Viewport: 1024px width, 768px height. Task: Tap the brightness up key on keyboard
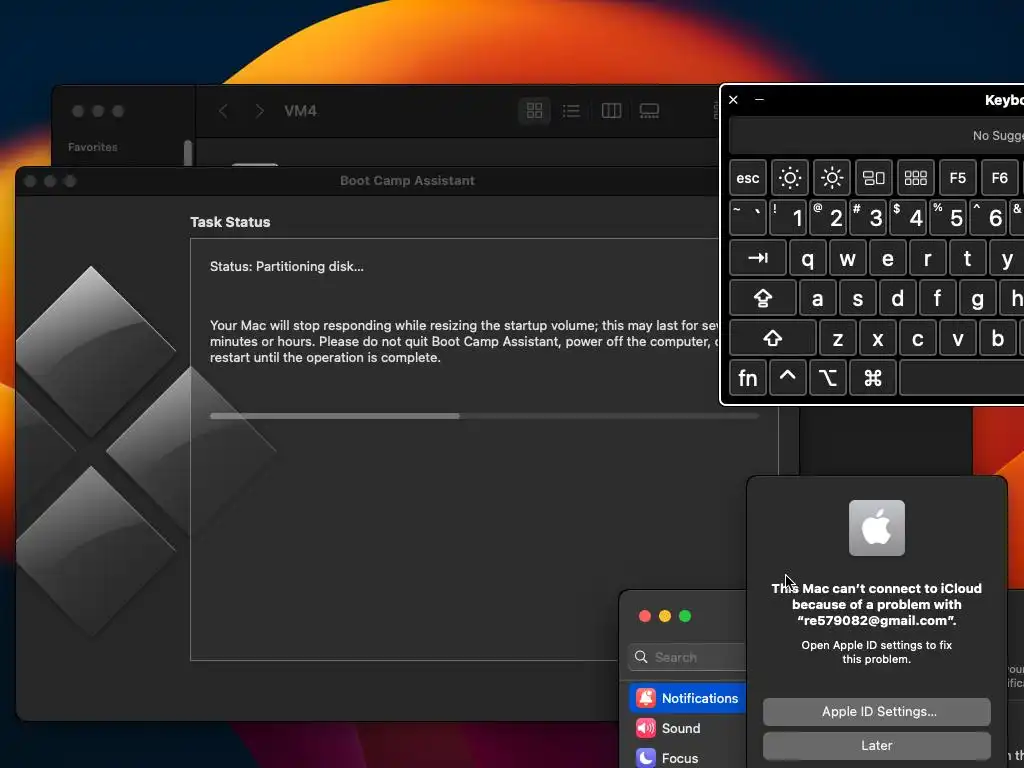click(831, 178)
